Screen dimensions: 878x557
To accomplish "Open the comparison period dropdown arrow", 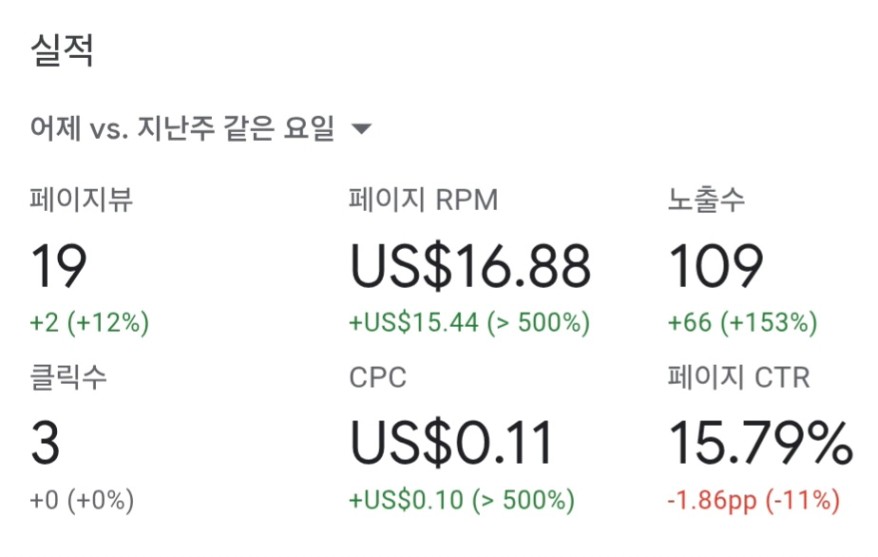I will 361,129.
